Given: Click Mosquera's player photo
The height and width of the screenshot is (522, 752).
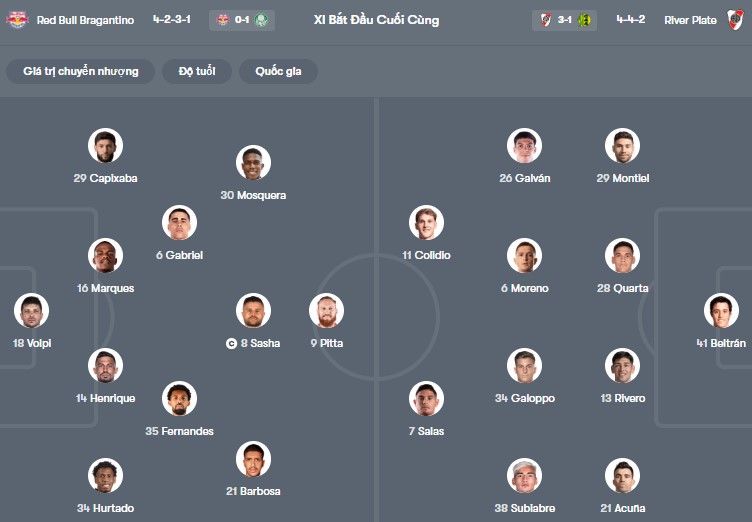Looking at the screenshot, I should coord(253,163).
